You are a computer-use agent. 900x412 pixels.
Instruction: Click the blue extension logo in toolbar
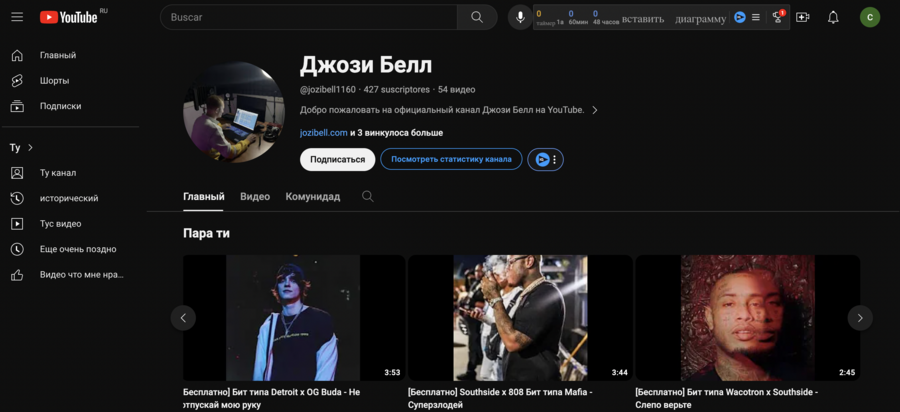pos(740,18)
